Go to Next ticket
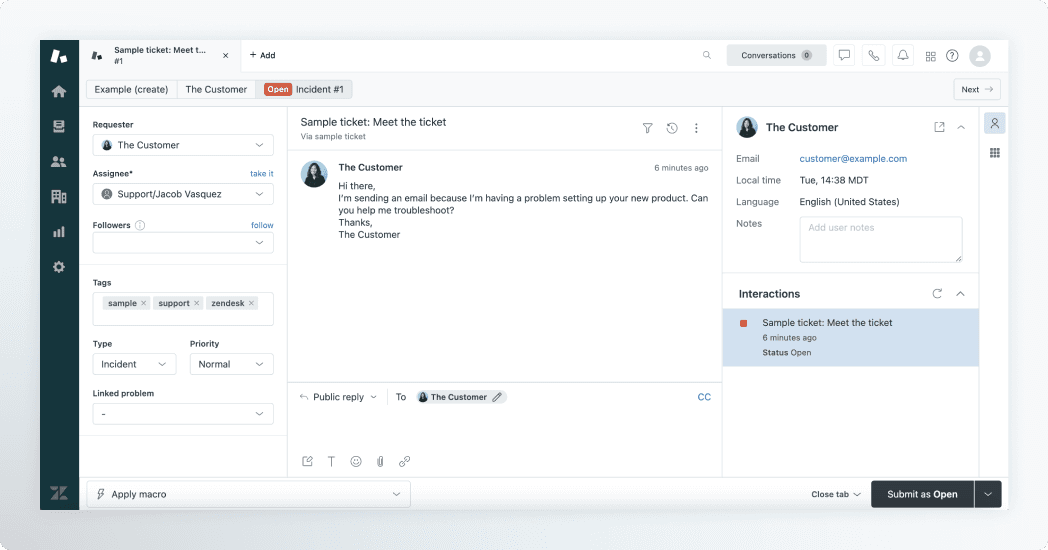This screenshot has height=550, width=1048. coord(977,90)
